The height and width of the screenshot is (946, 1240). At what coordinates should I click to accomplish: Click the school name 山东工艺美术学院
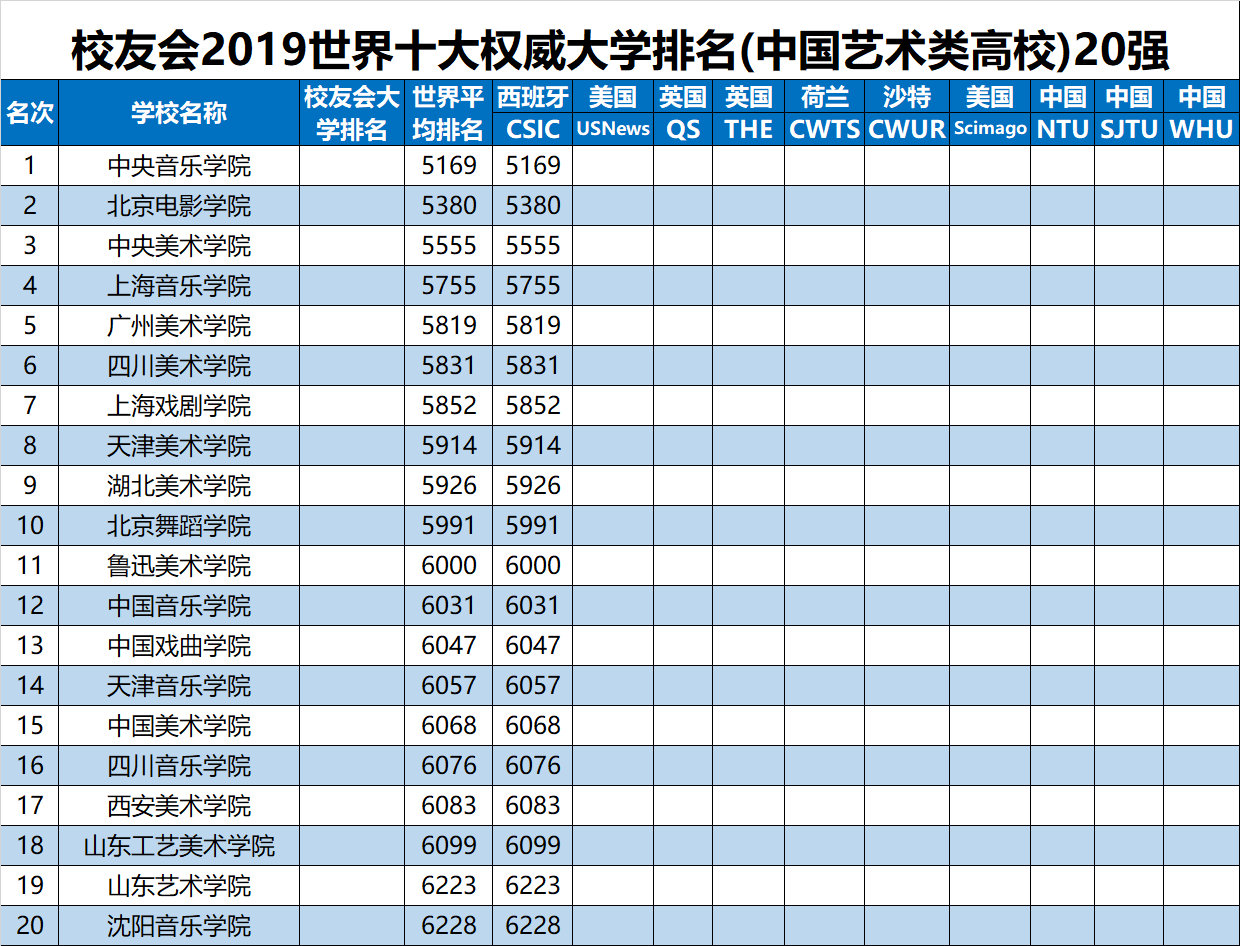pos(179,846)
